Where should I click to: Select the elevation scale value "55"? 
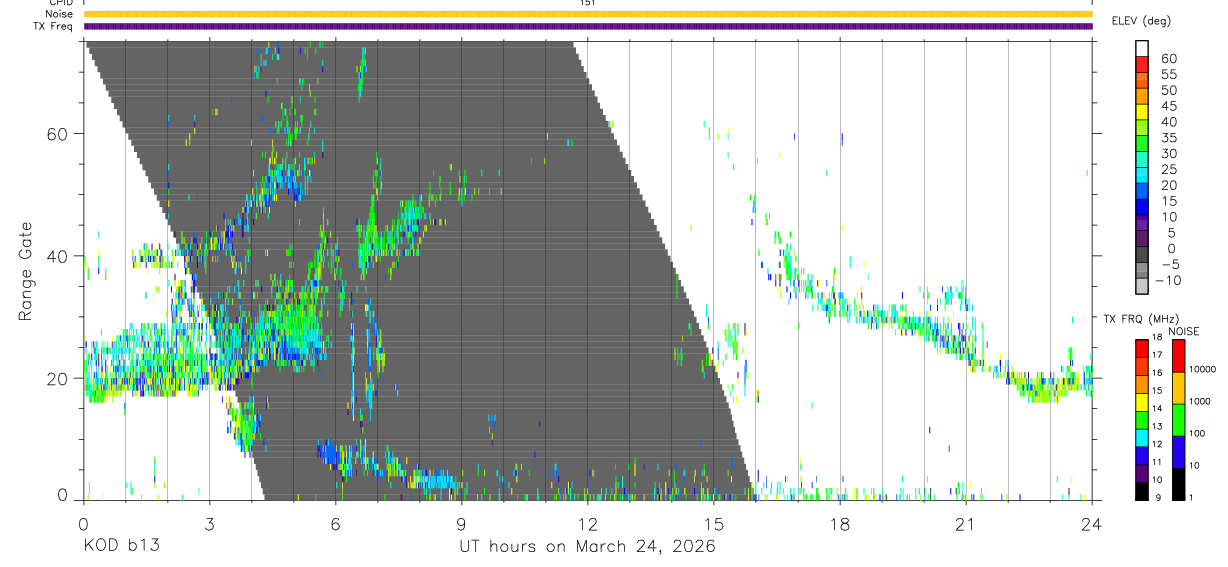(1169, 75)
